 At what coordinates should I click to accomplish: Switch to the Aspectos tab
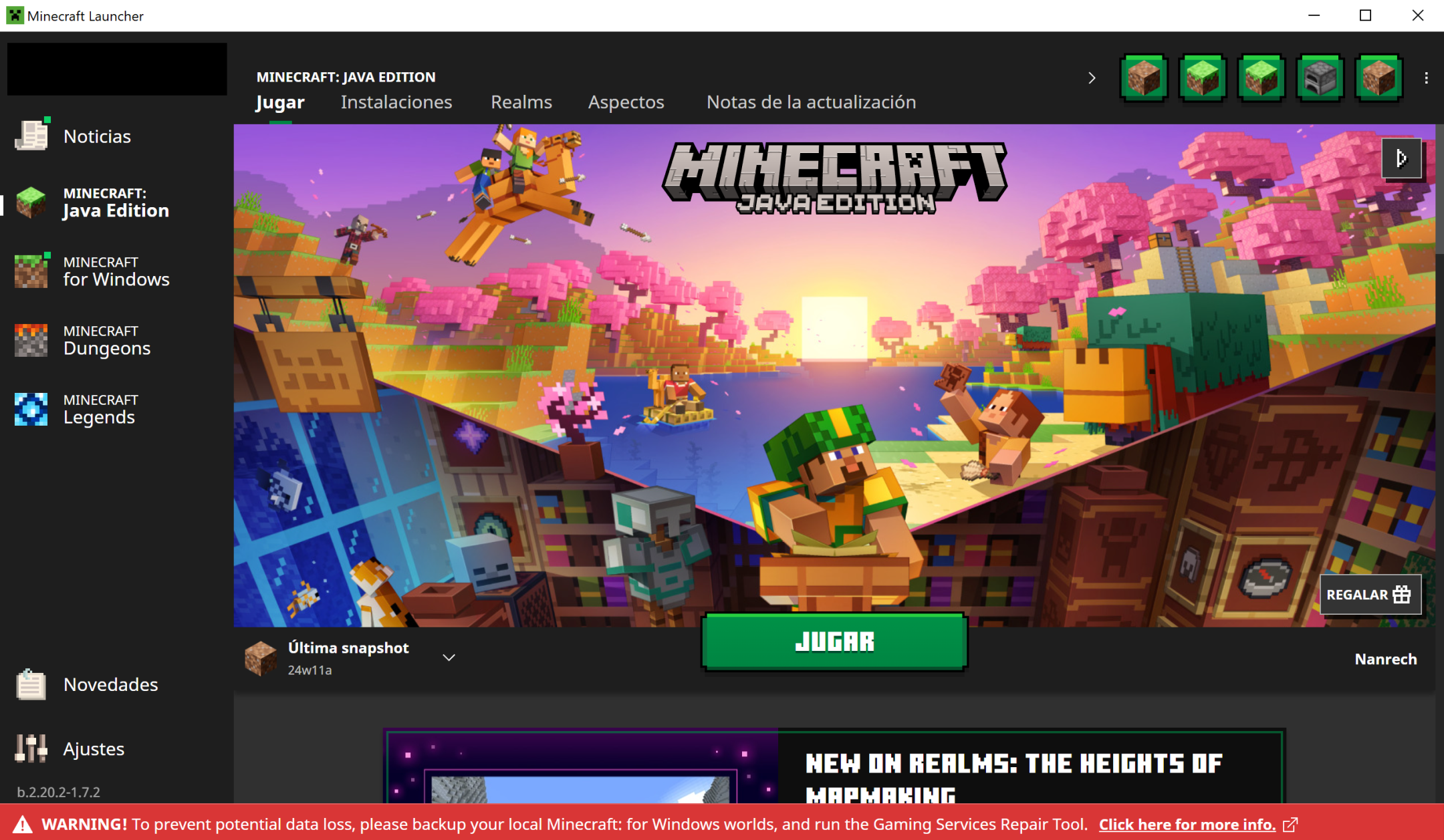coord(626,102)
